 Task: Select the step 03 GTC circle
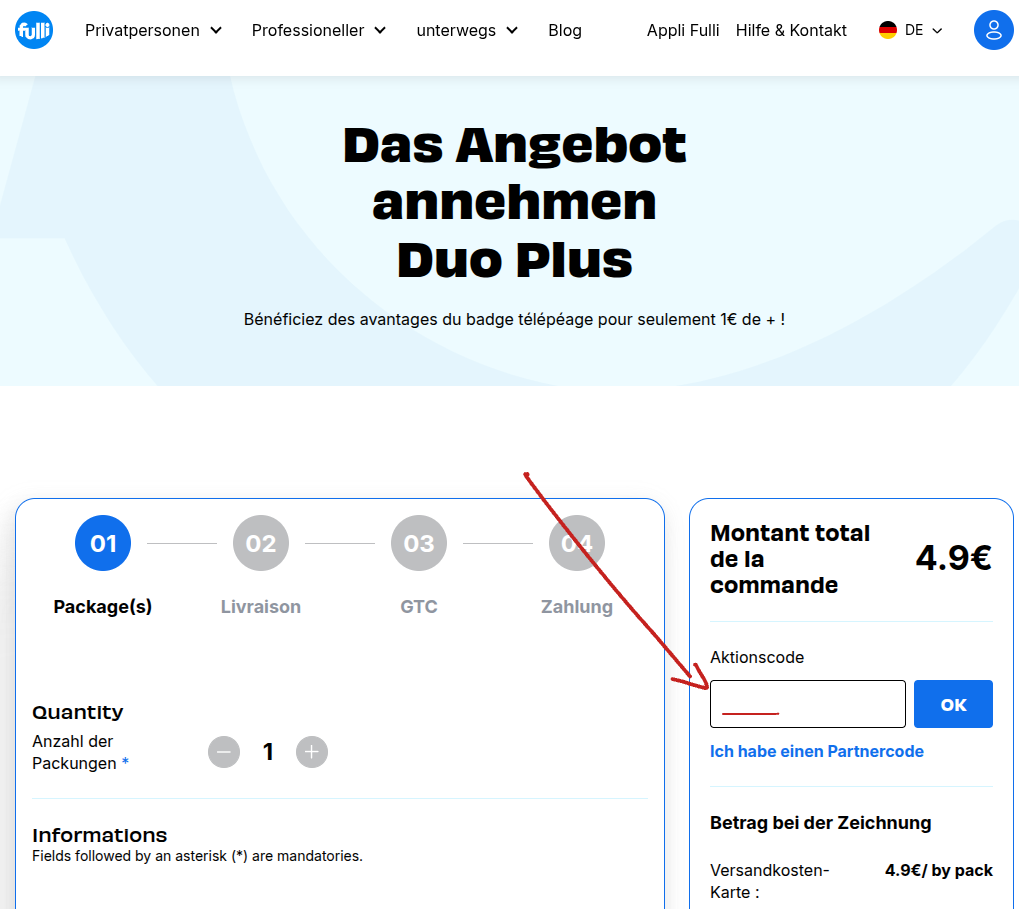point(418,543)
